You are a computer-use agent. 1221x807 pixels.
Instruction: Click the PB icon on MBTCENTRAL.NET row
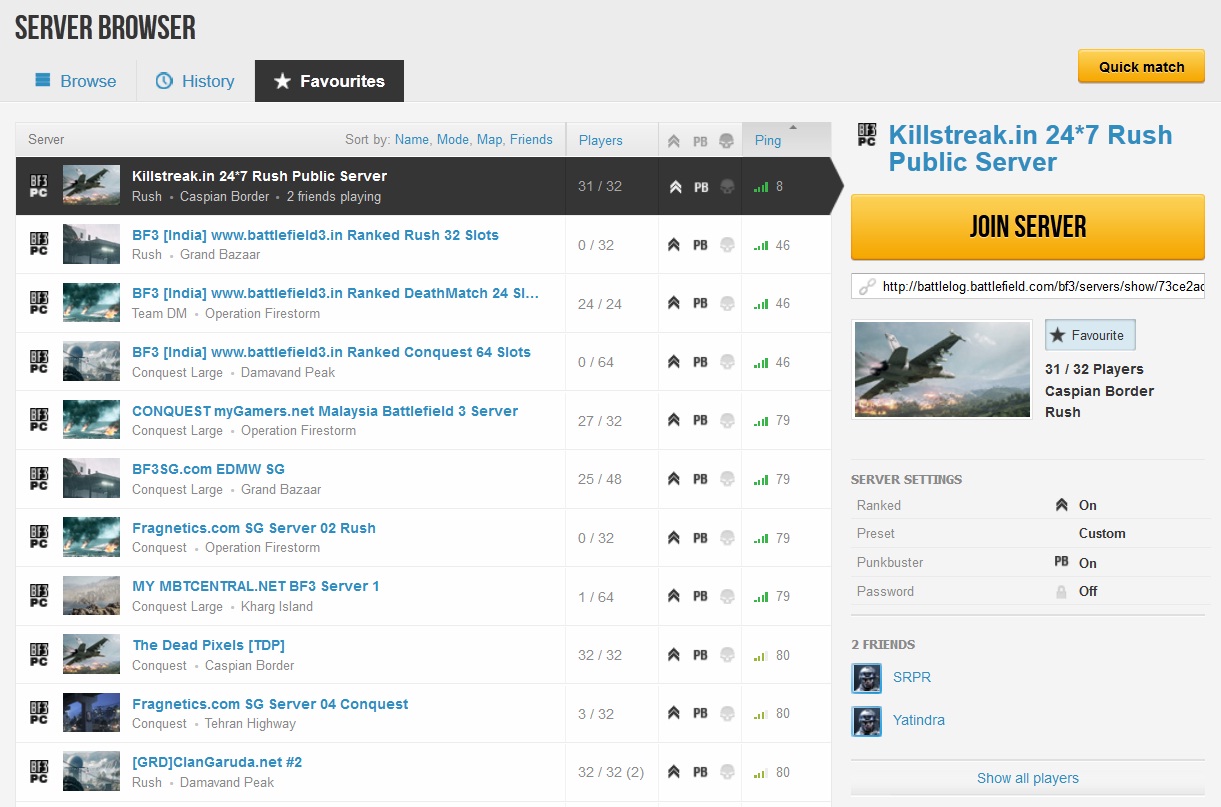(700, 596)
